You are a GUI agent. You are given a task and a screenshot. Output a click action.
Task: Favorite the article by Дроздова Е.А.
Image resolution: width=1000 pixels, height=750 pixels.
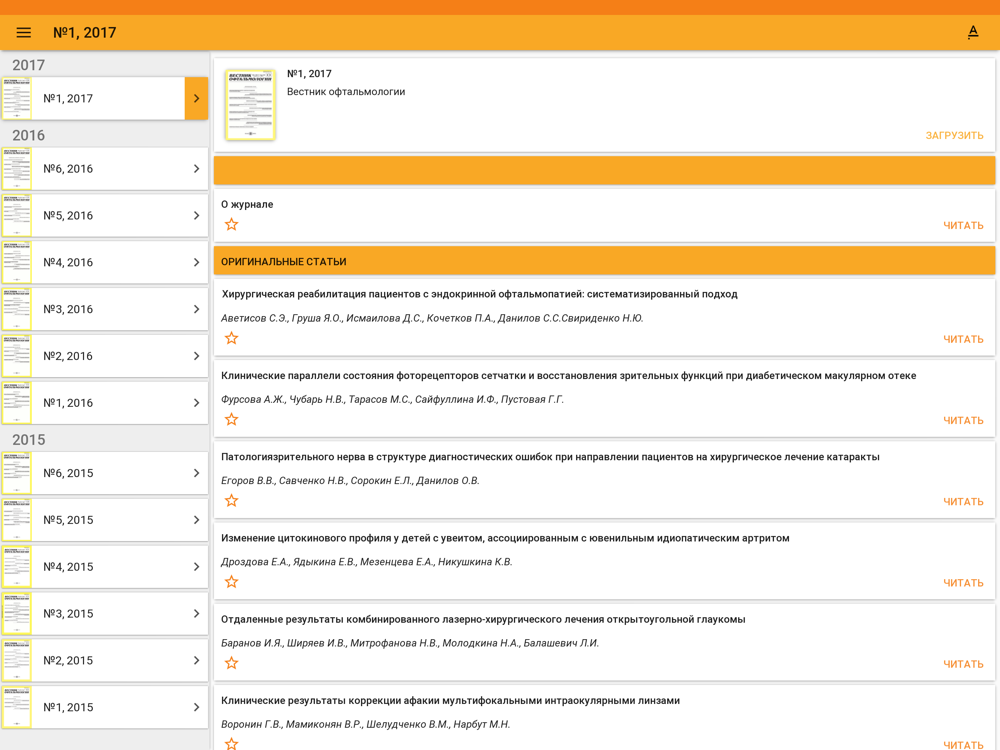232,582
